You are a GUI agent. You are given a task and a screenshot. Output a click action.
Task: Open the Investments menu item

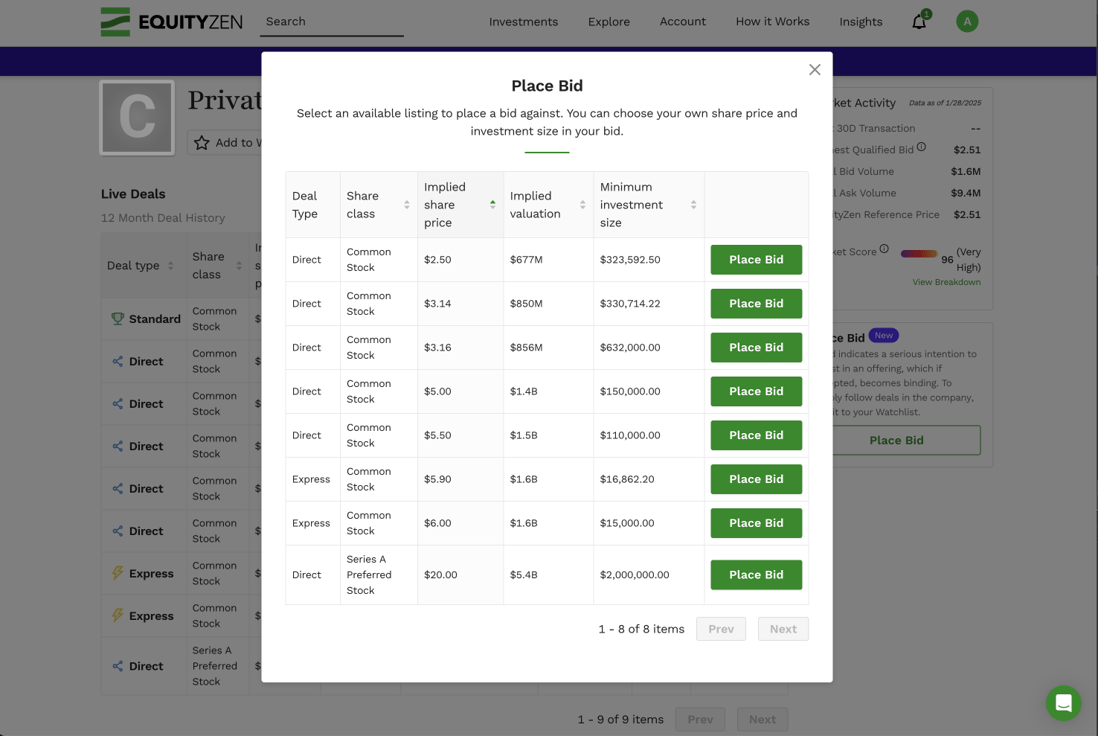[523, 21]
